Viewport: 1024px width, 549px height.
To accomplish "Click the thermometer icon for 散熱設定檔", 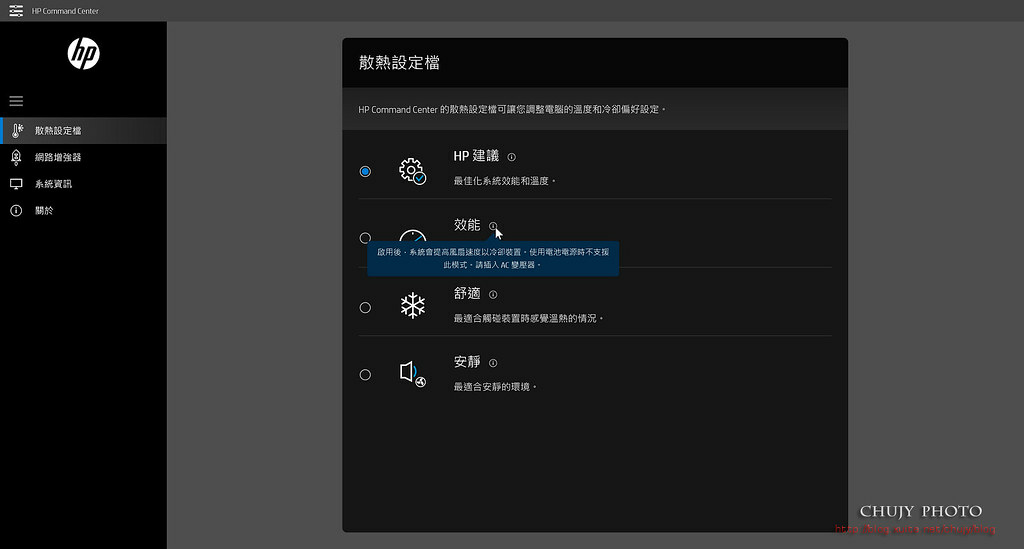I will pyautogui.click(x=17, y=131).
